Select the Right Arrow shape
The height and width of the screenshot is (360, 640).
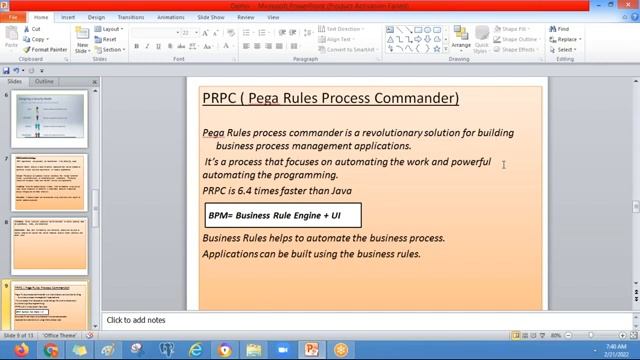point(418,39)
